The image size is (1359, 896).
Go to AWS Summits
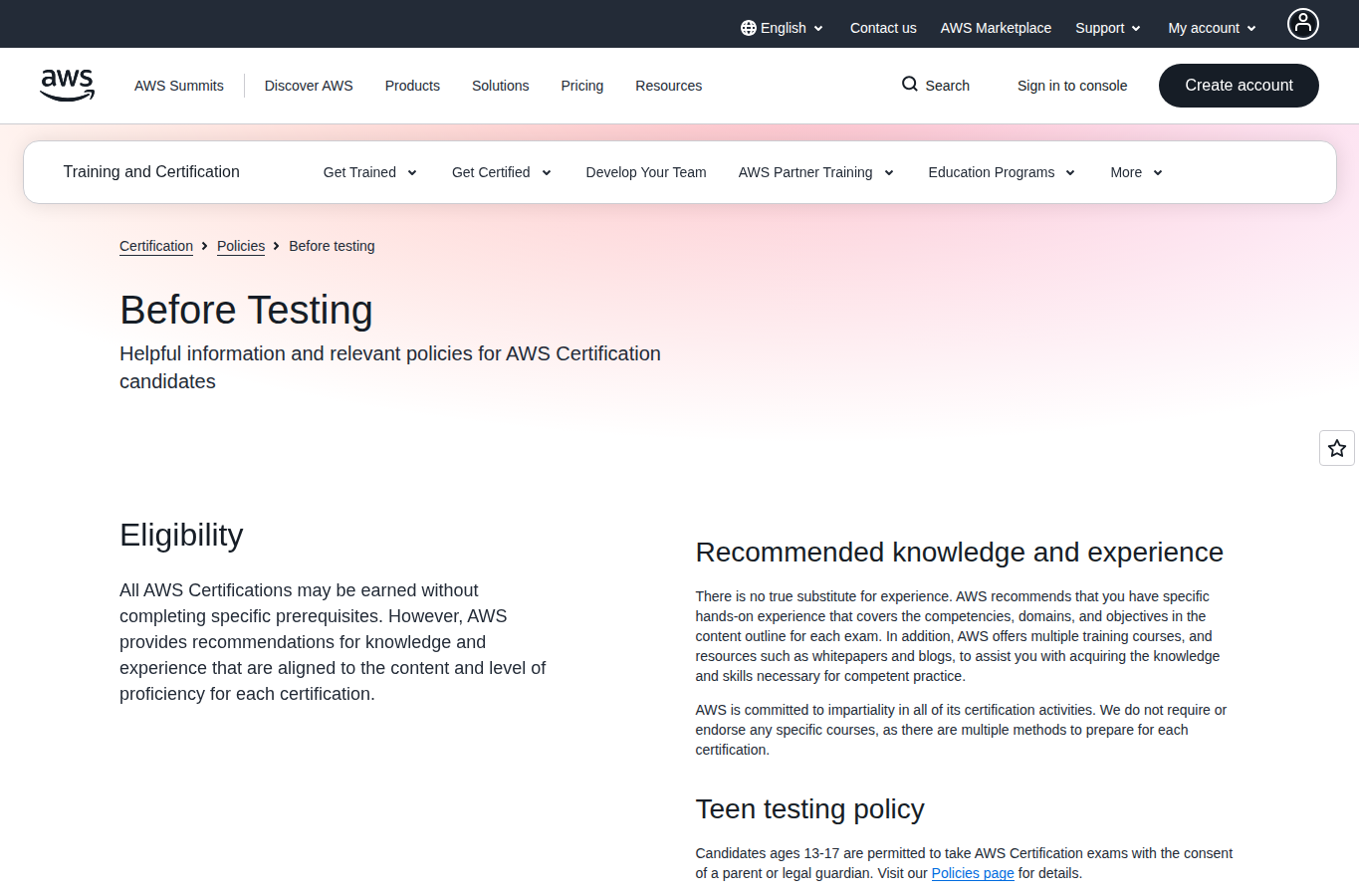click(179, 86)
